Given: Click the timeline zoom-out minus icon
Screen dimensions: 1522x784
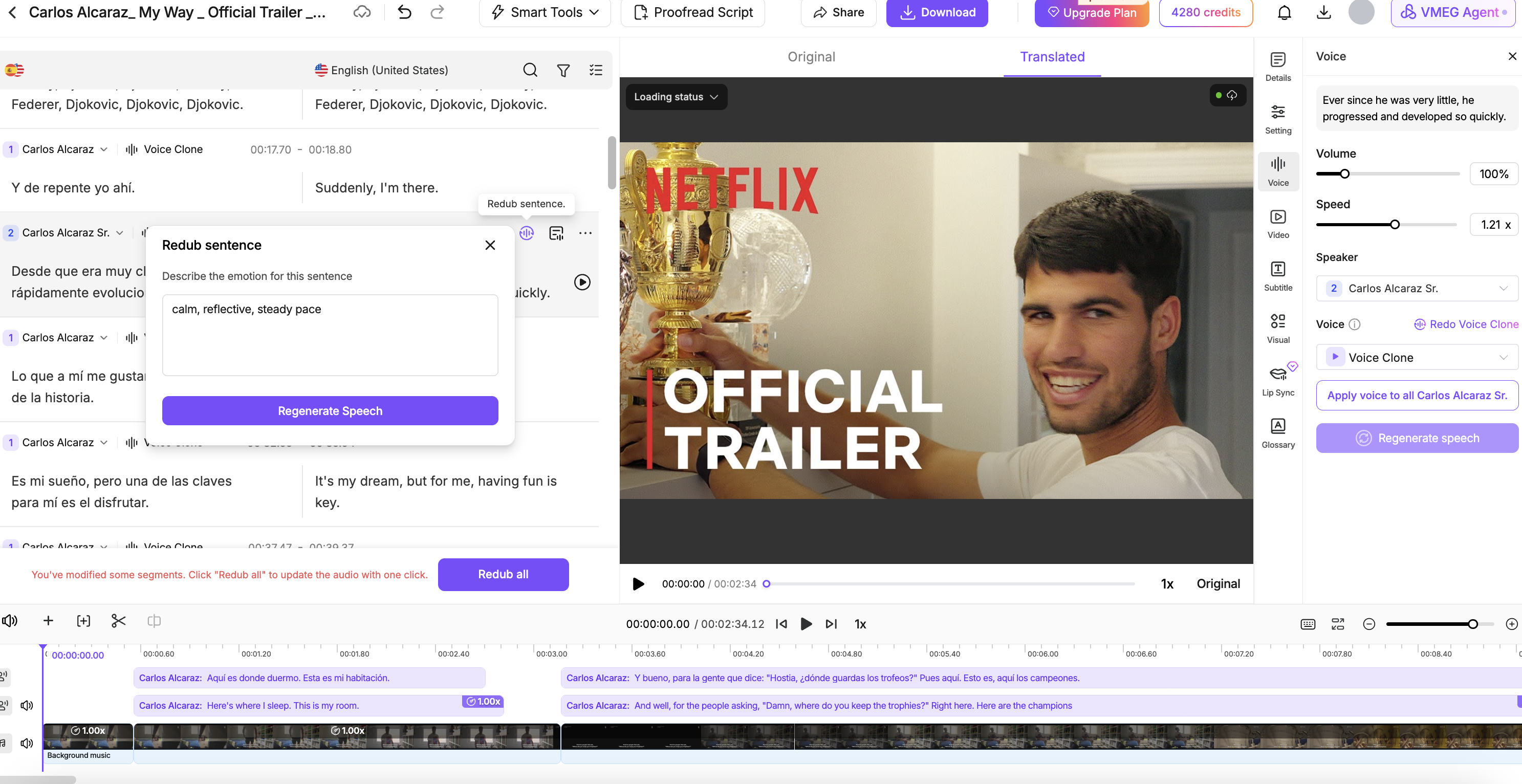Looking at the screenshot, I should click(1368, 624).
